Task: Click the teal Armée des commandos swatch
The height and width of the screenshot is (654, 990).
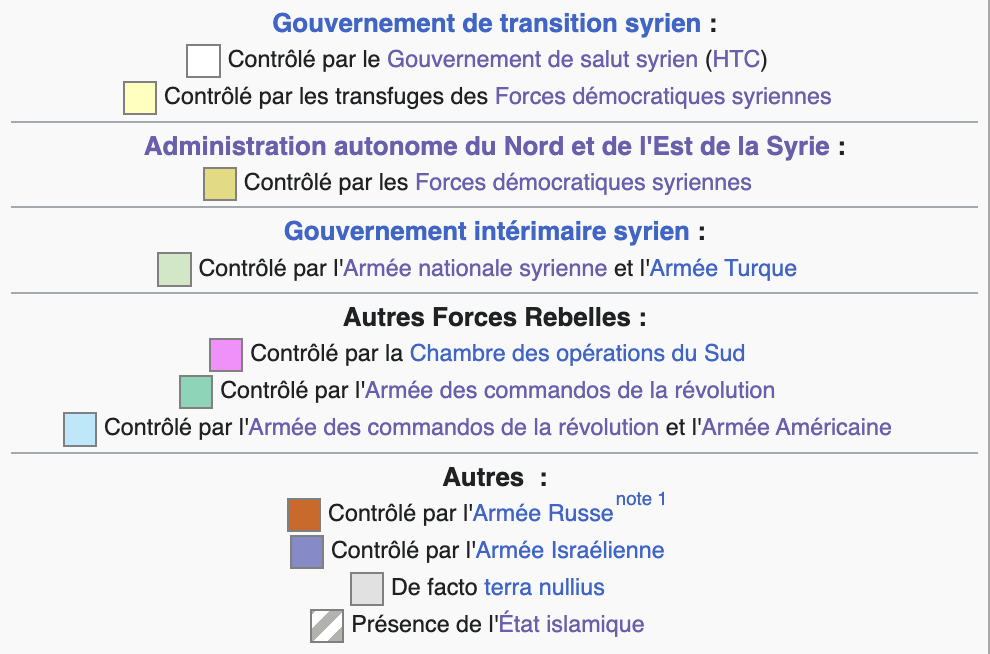Action: click(196, 391)
